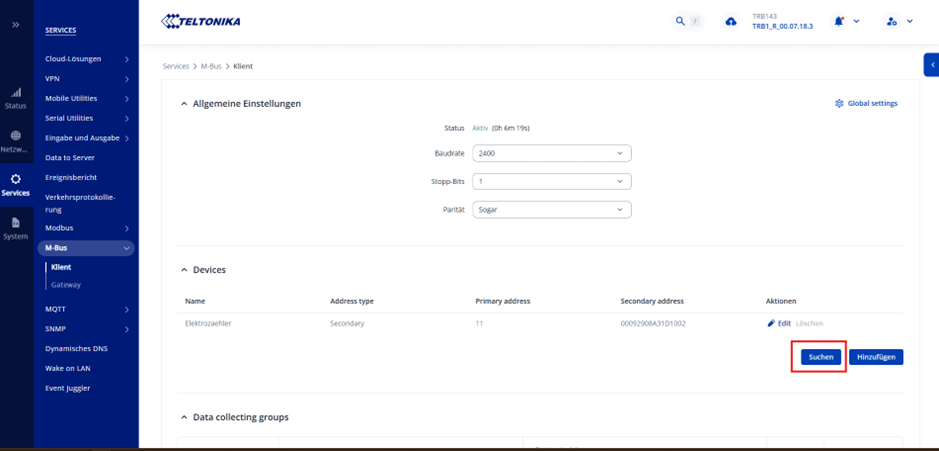Open the Stopp-Bits dropdown

pos(552,181)
